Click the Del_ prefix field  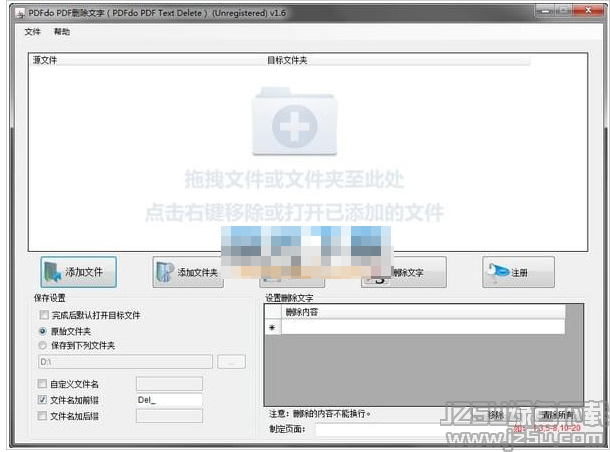coord(169,400)
